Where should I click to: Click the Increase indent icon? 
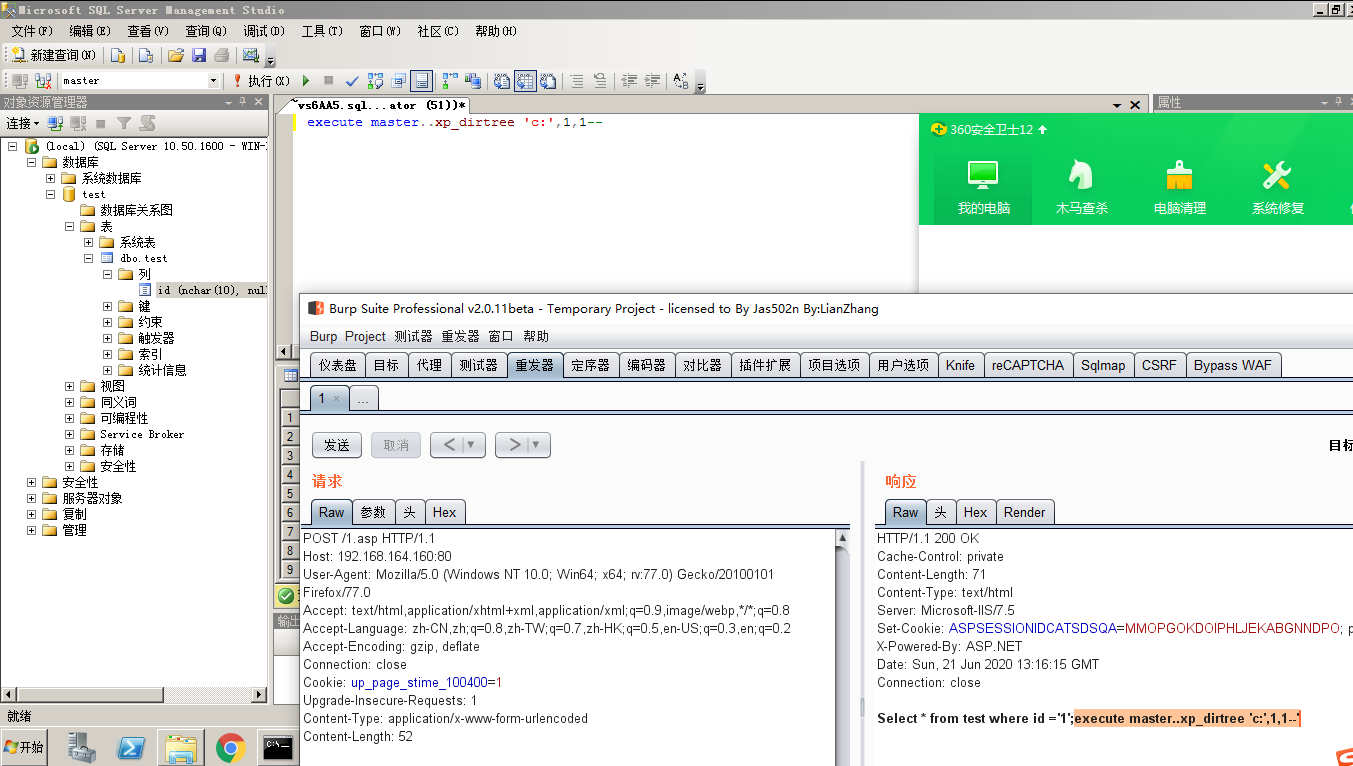(x=652, y=80)
